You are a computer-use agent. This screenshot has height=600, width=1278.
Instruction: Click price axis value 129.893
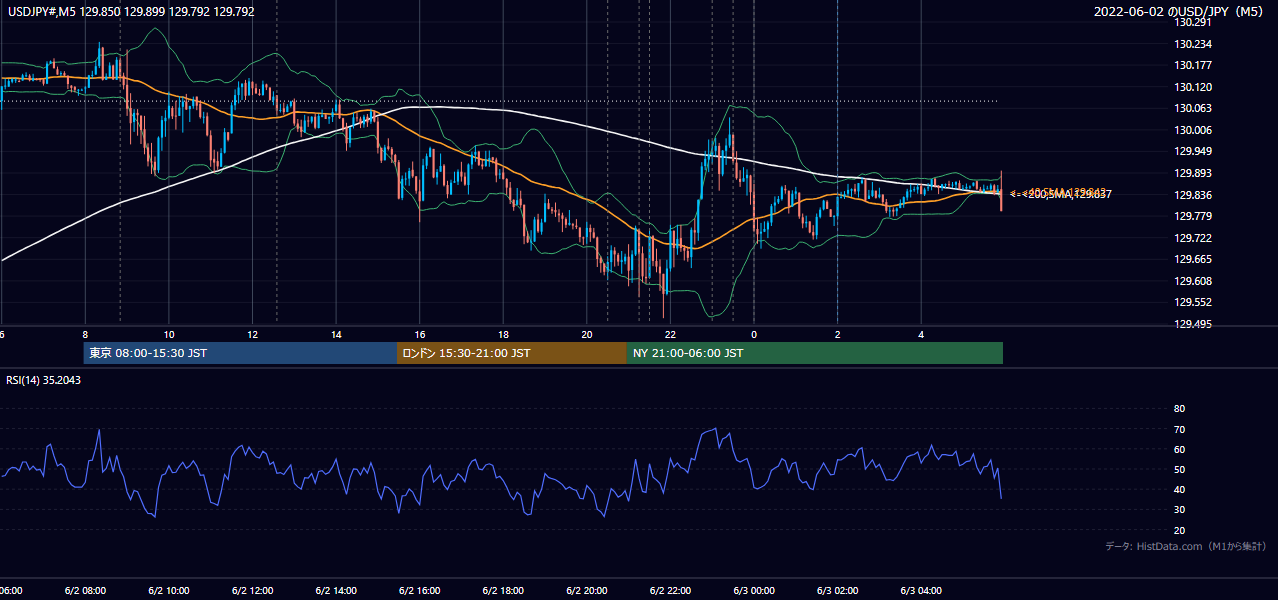click(x=1192, y=173)
